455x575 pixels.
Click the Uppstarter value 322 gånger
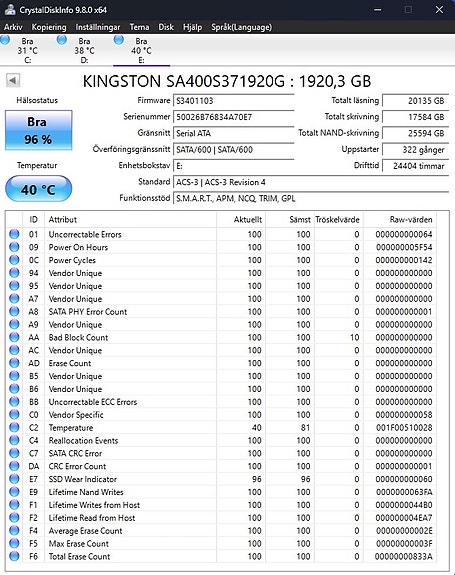click(416, 149)
